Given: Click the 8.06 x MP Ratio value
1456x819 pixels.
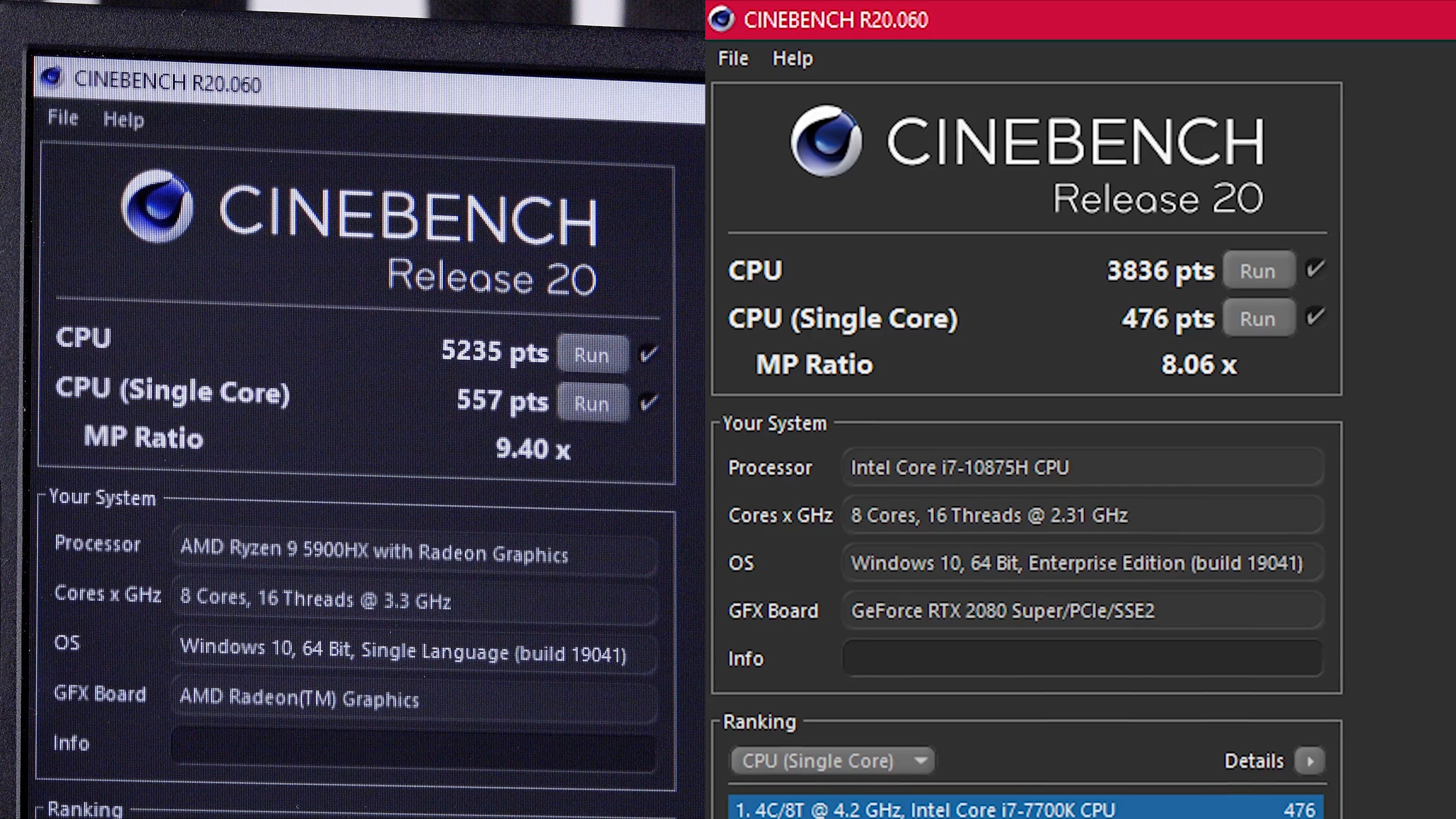Looking at the screenshot, I should point(1199,364).
